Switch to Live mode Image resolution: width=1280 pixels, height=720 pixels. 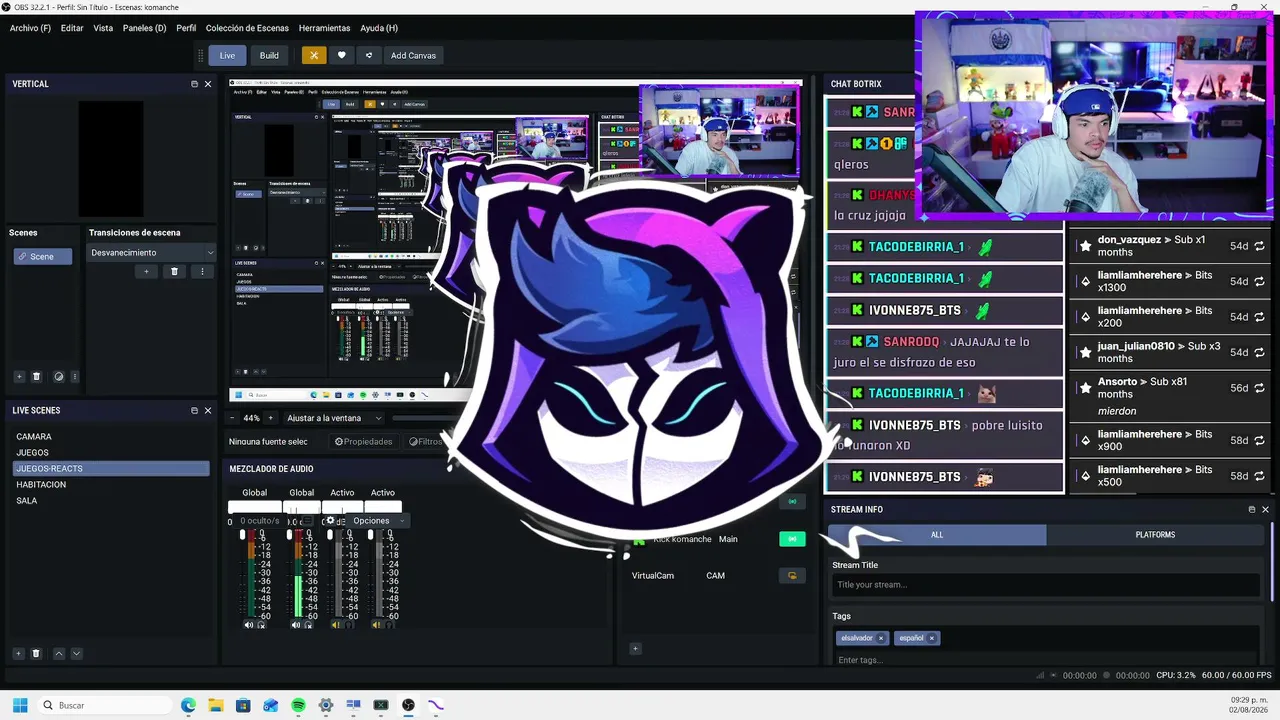(x=227, y=55)
